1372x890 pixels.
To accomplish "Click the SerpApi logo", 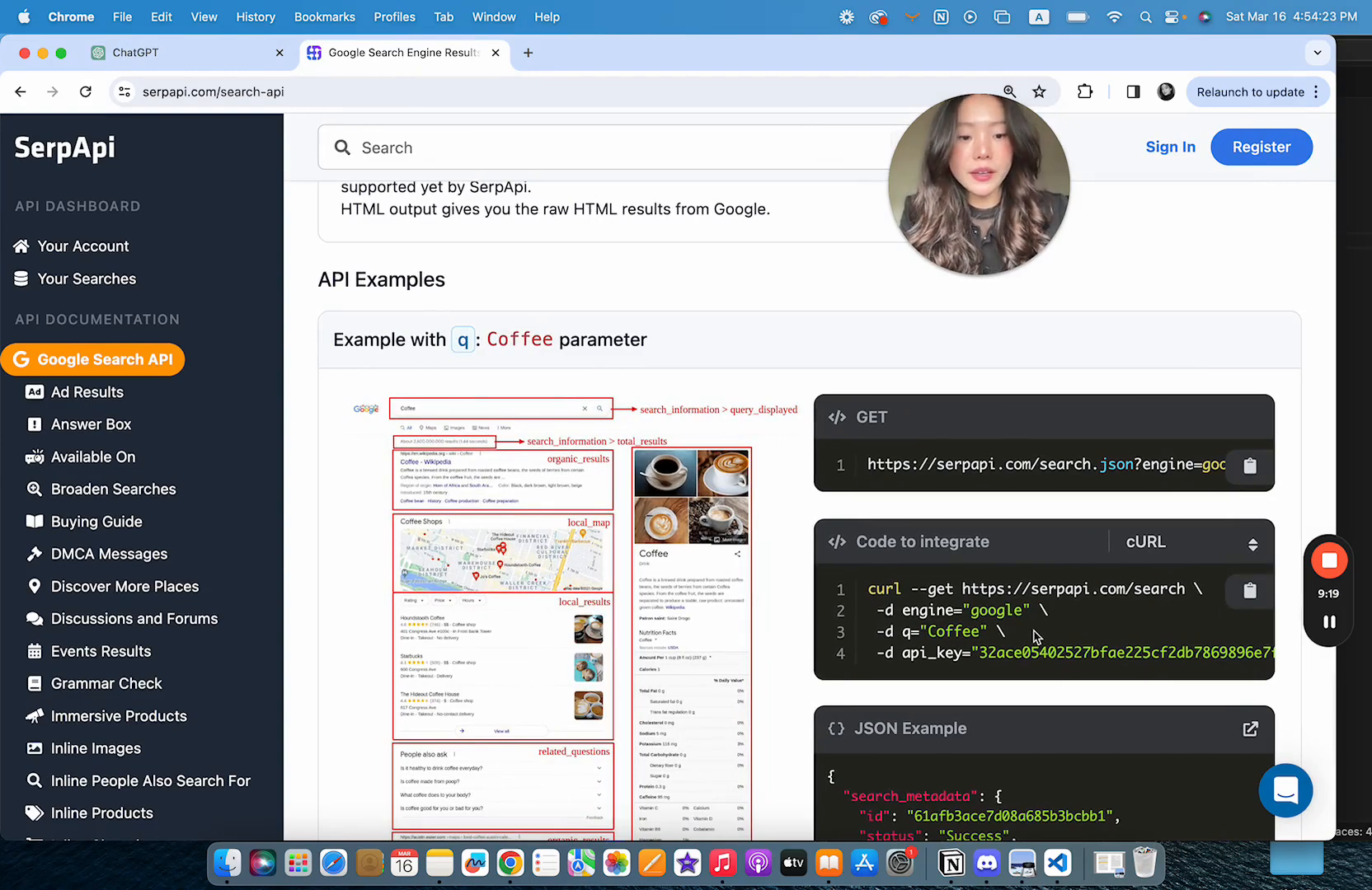I will coord(64,148).
